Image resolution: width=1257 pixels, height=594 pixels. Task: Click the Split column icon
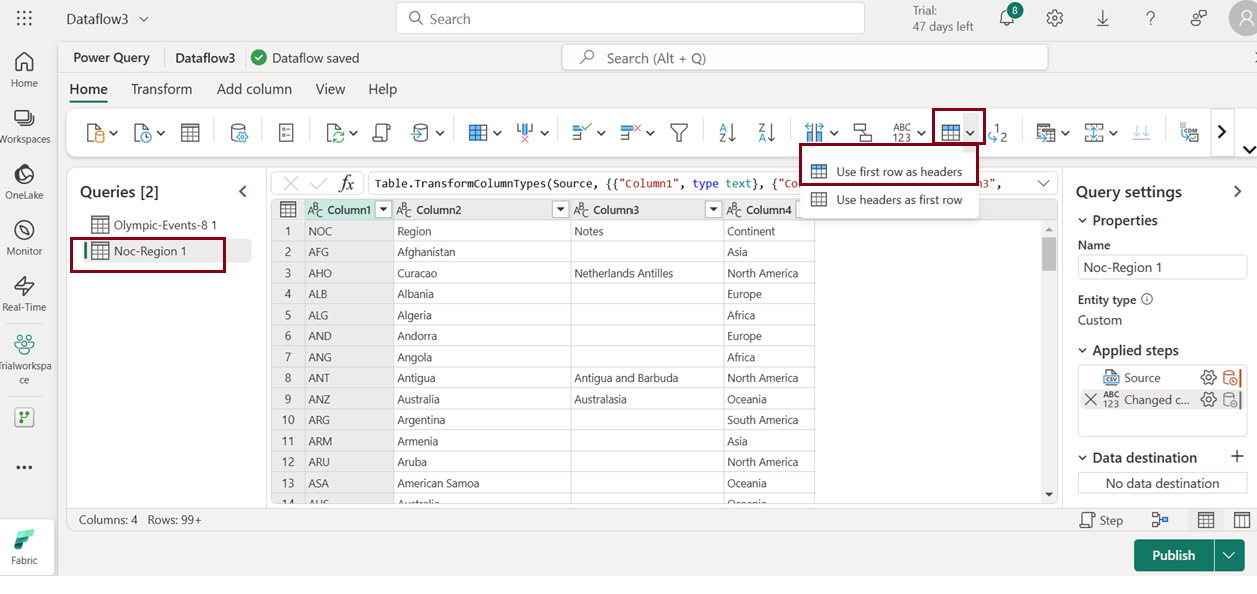[814, 132]
